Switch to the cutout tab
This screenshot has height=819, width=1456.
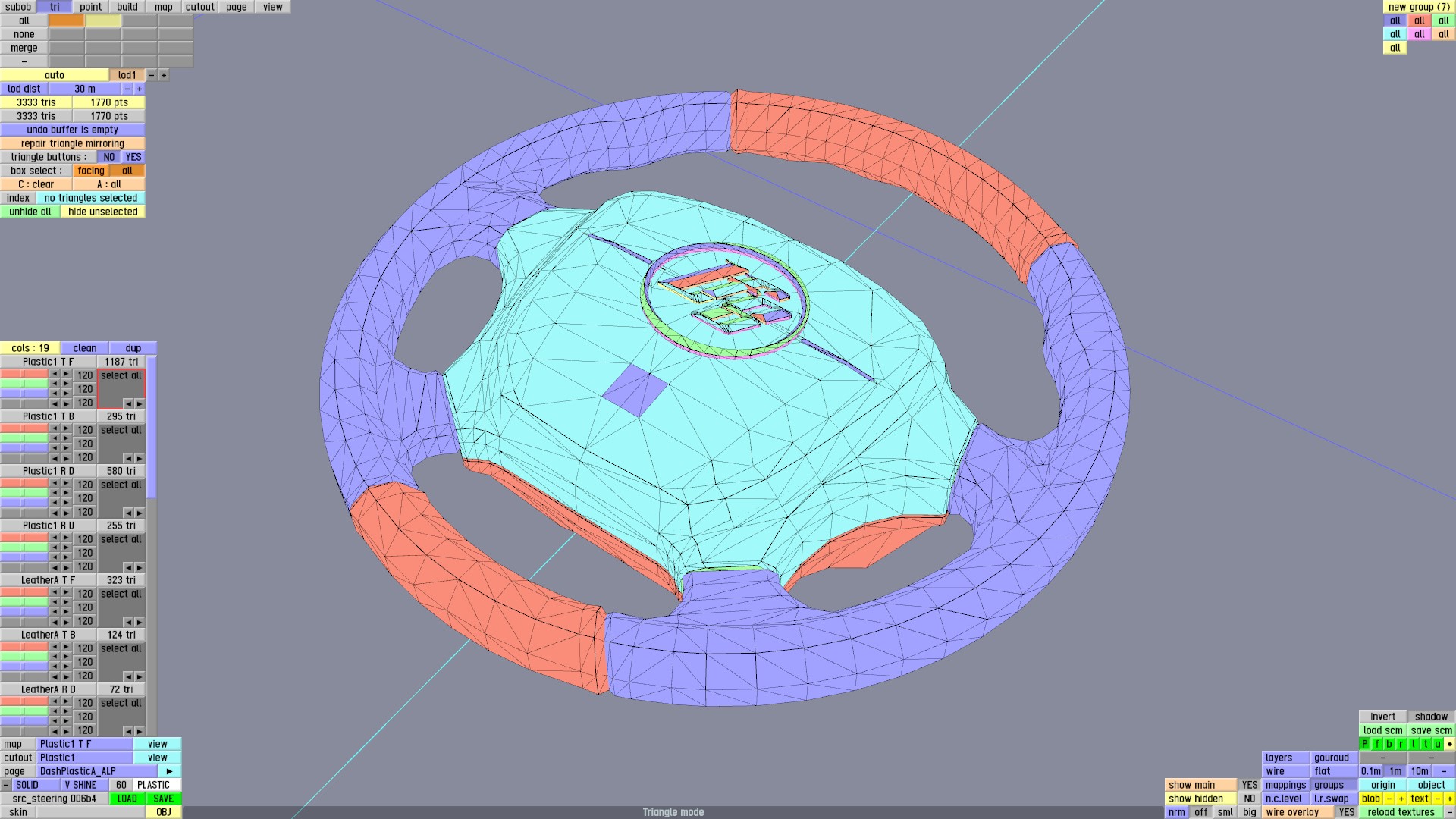(x=200, y=7)
